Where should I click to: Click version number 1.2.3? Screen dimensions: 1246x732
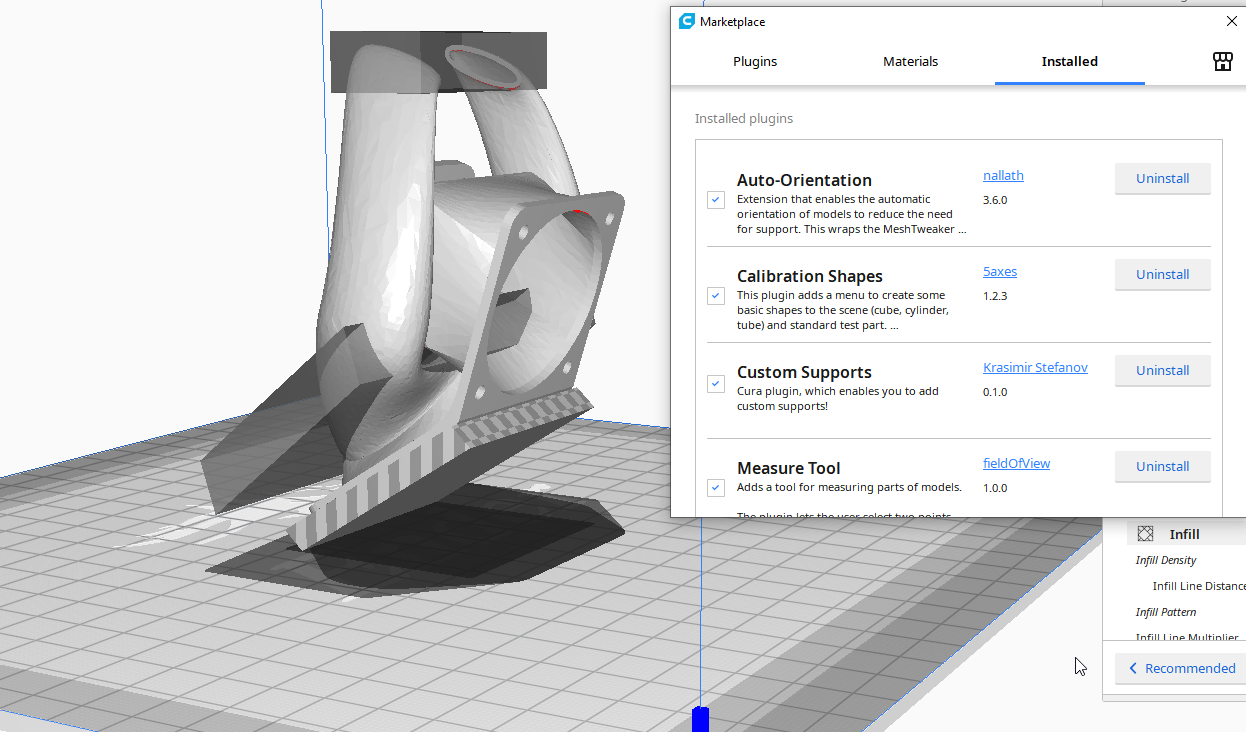[995, 296]
